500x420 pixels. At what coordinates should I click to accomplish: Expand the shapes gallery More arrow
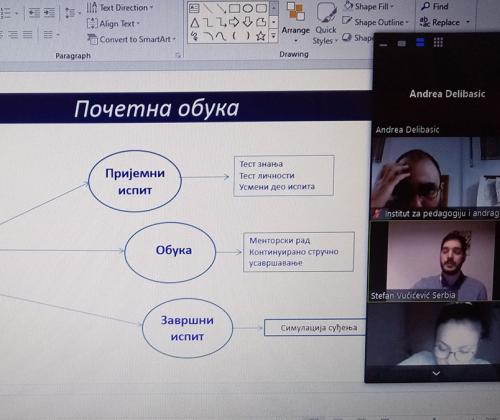[273, 35]
